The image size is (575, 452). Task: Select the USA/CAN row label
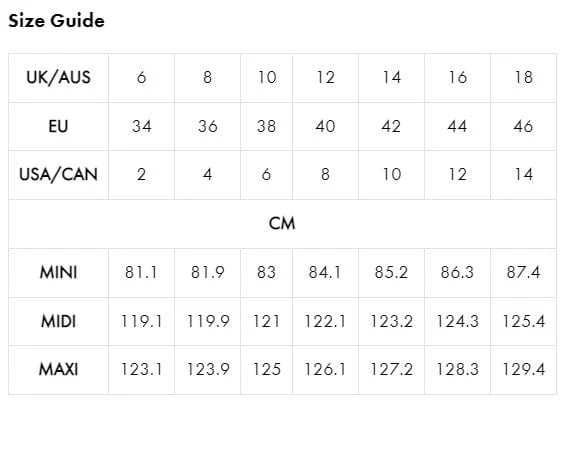pos(58,175)
